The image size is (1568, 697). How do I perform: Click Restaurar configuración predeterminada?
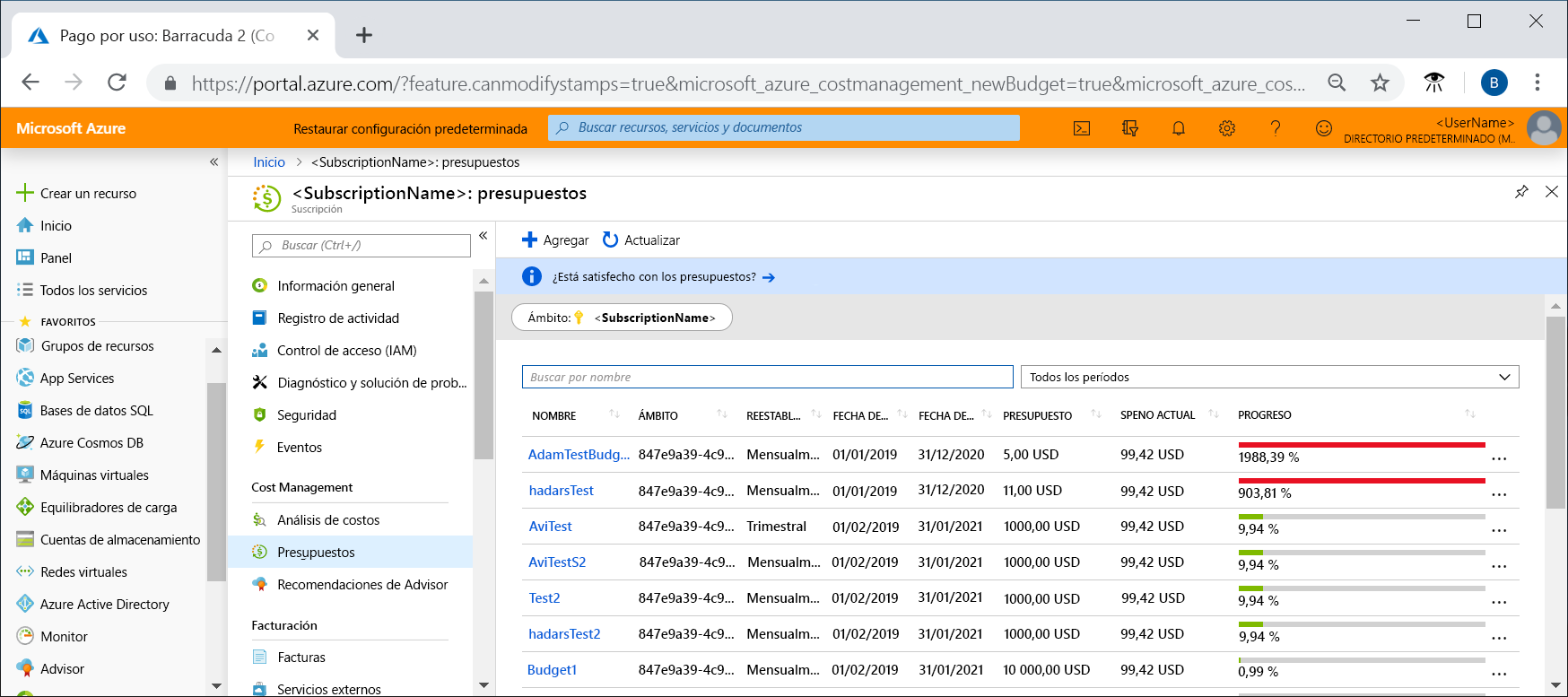pos(410,128)
